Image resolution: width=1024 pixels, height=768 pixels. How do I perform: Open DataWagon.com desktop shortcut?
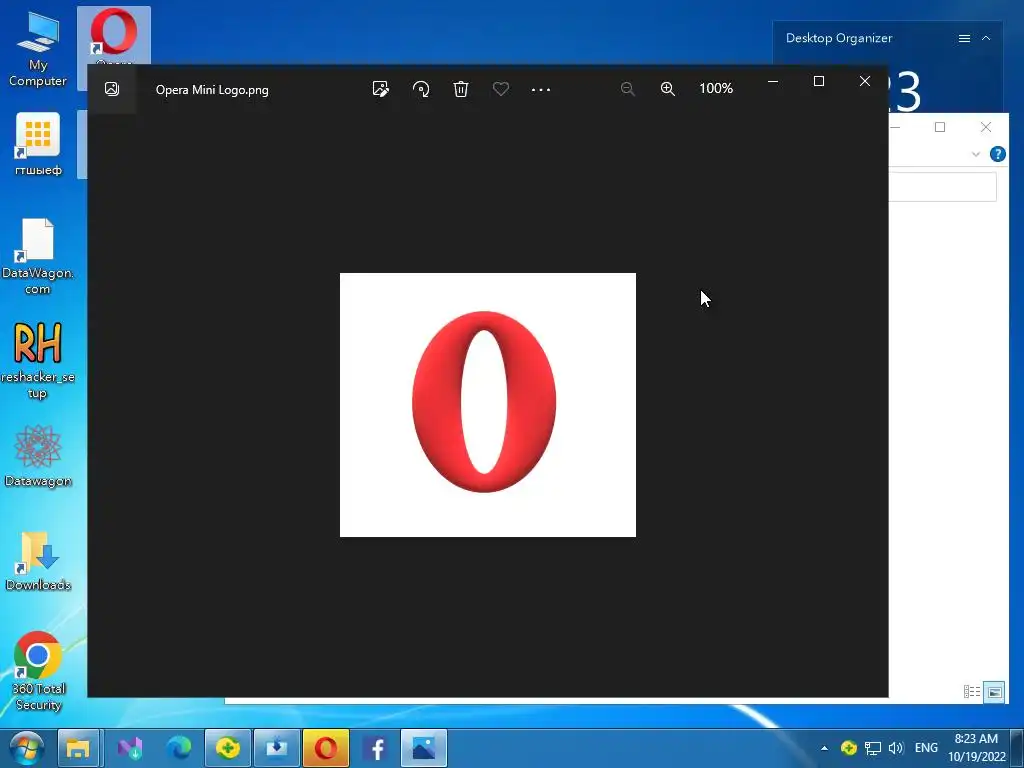tap(37, 256)
